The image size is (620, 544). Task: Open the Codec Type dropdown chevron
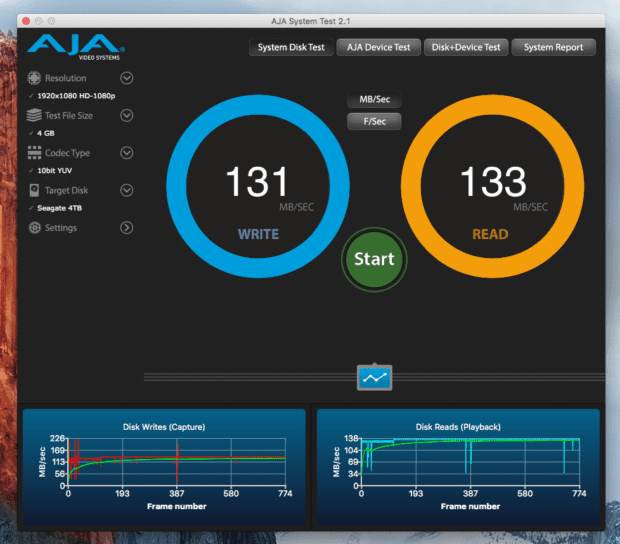(127, 153)
